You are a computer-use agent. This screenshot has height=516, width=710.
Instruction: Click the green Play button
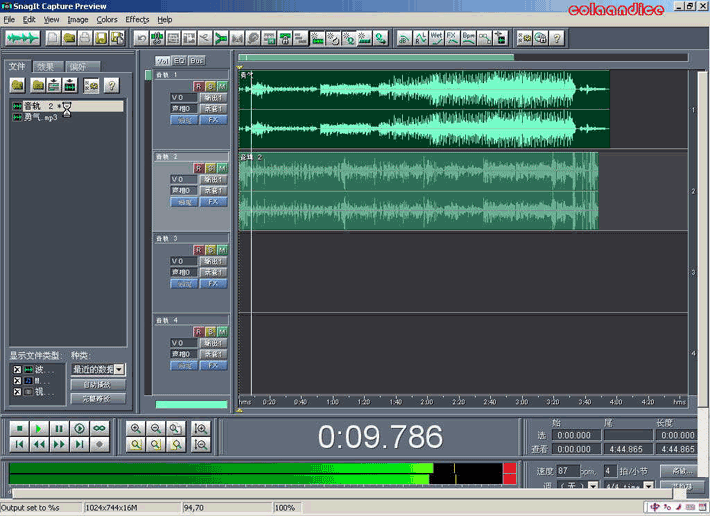click(38, 428)
